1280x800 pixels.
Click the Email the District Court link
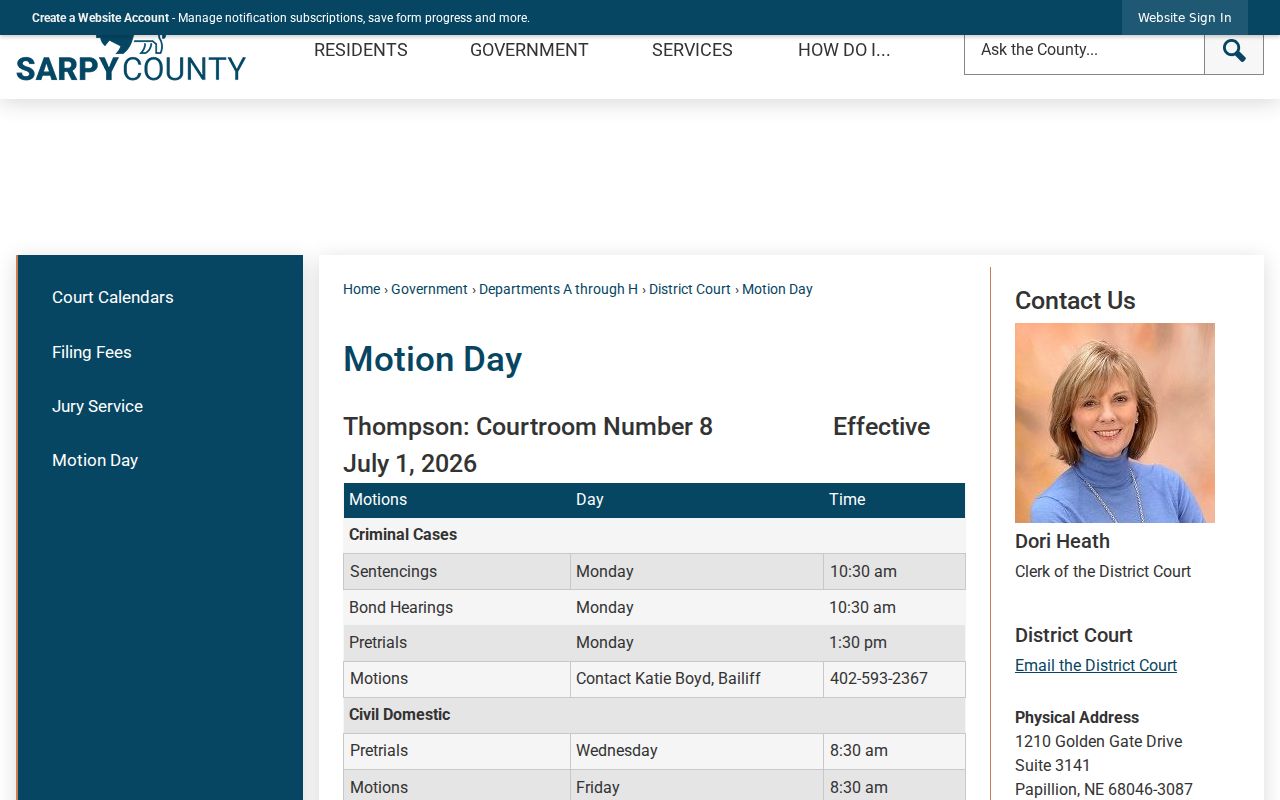tap(1096, 665)
